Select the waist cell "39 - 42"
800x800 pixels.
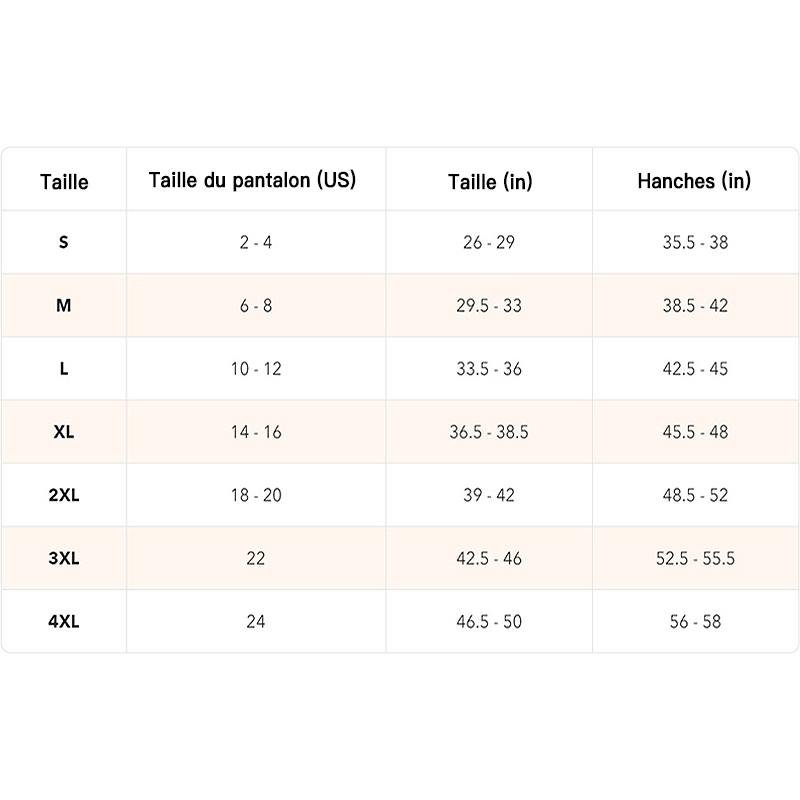click(x=489, y=495)
